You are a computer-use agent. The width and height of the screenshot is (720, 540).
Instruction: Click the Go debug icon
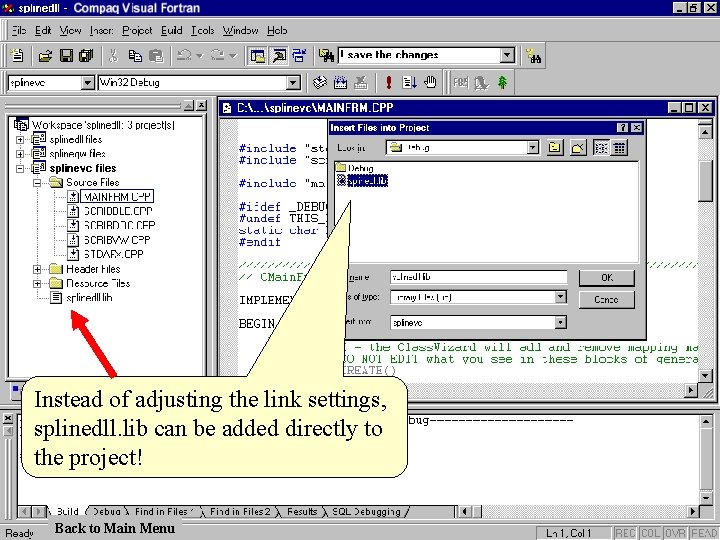point(409,83)
